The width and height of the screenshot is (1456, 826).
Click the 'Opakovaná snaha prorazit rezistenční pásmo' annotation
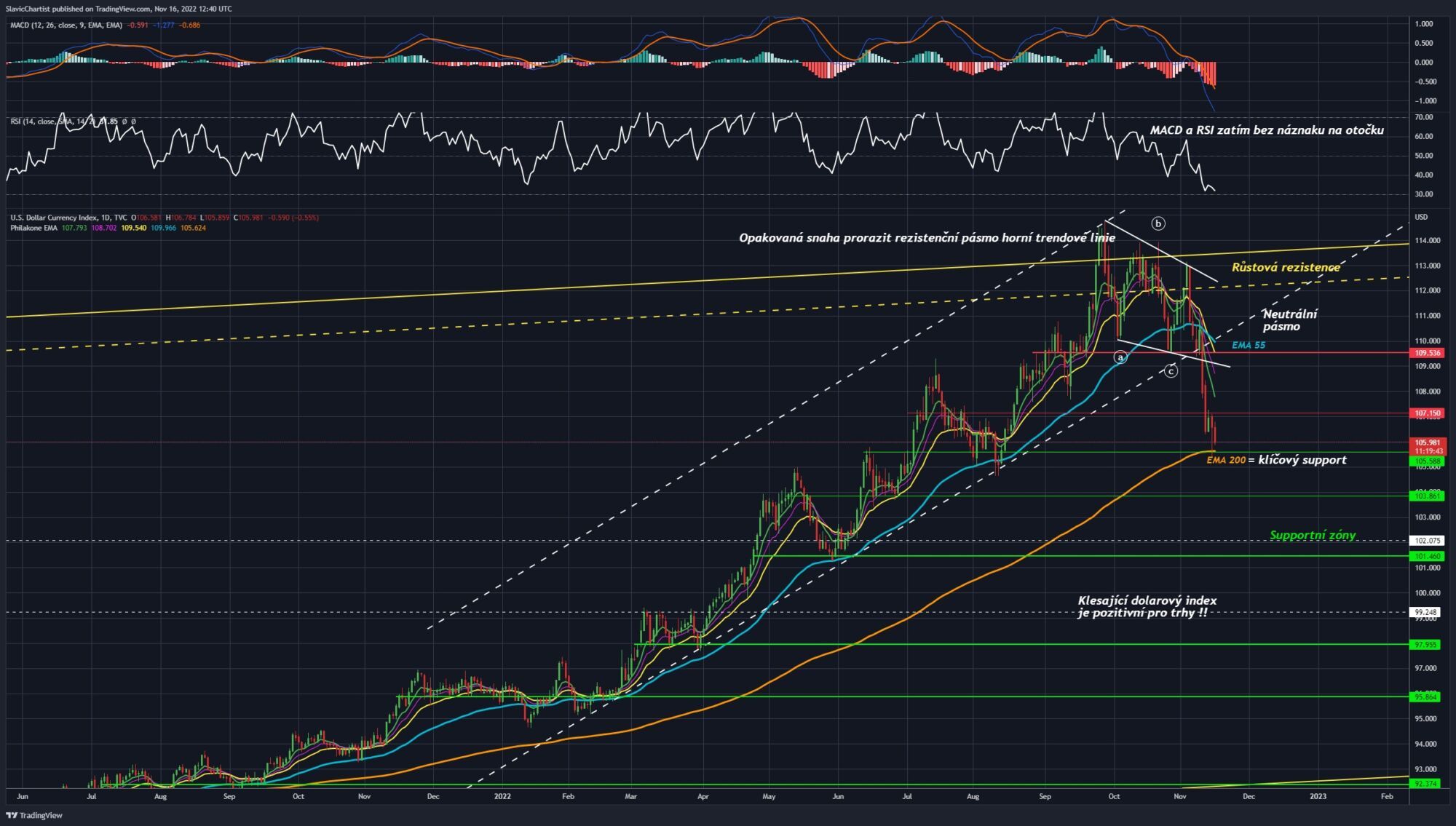[x=927, y=238]
